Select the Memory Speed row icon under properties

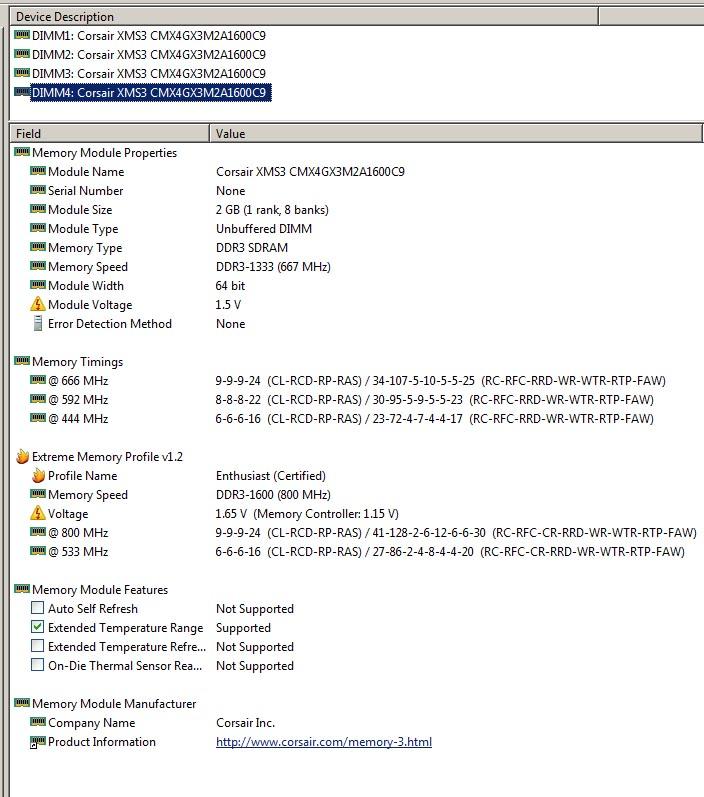pos(38,265)
